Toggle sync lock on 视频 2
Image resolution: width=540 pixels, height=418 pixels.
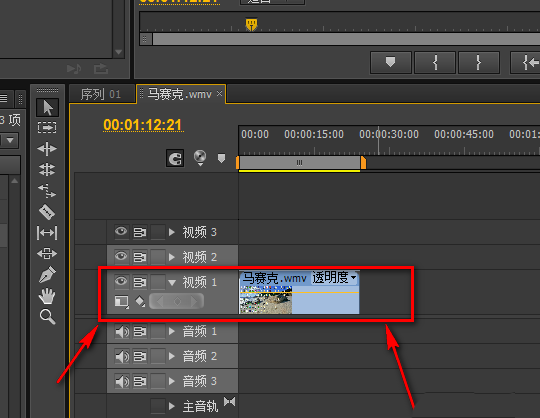[140, 257]
